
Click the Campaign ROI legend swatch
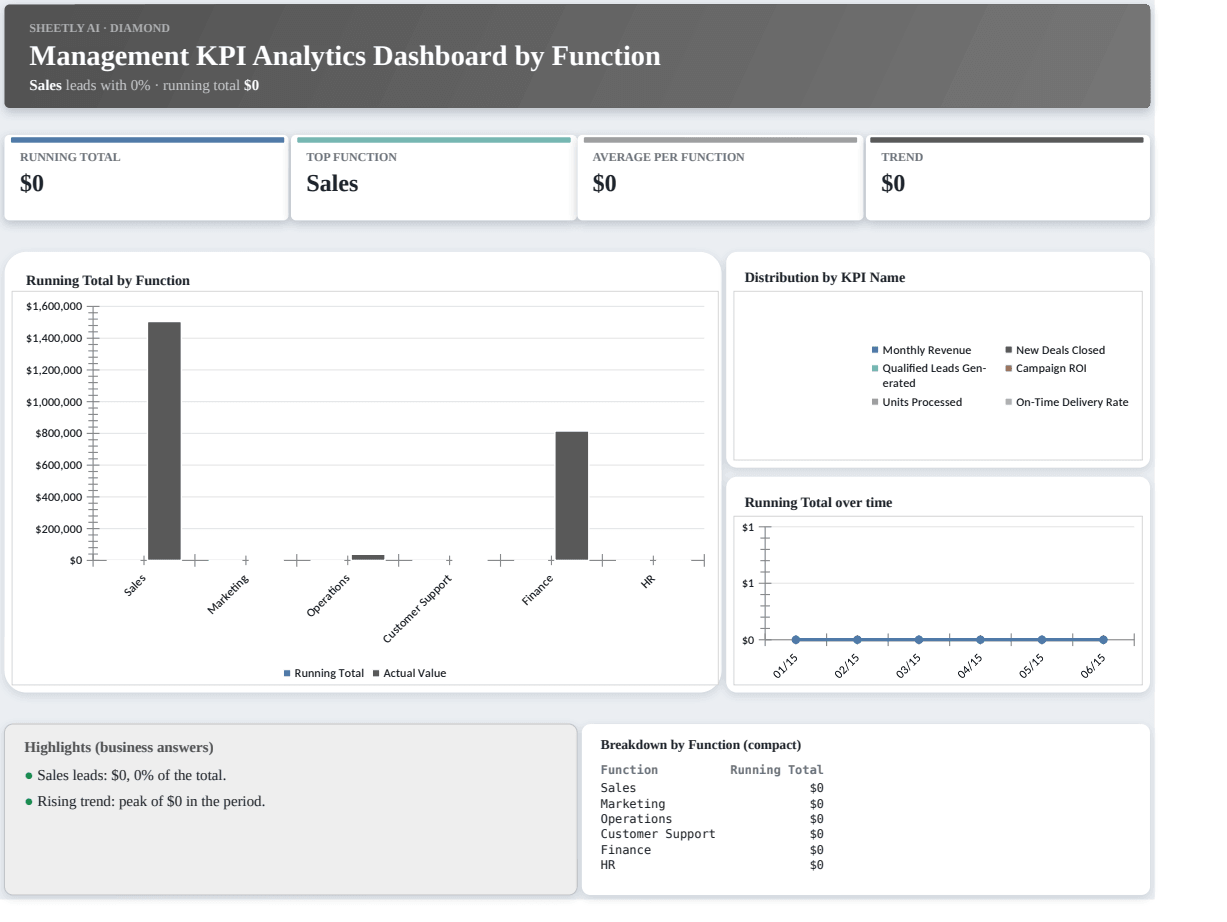[x=1009, y=368]
